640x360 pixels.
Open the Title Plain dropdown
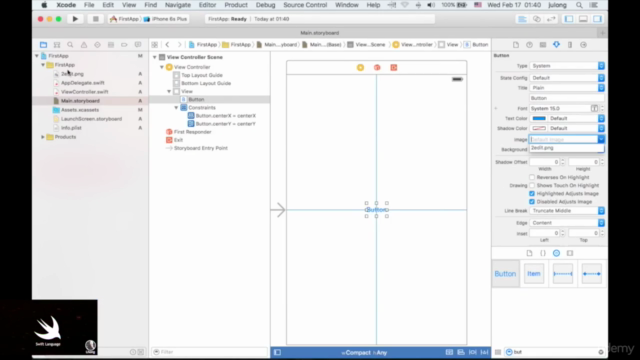pyautogui.click(x=567, y=88)
